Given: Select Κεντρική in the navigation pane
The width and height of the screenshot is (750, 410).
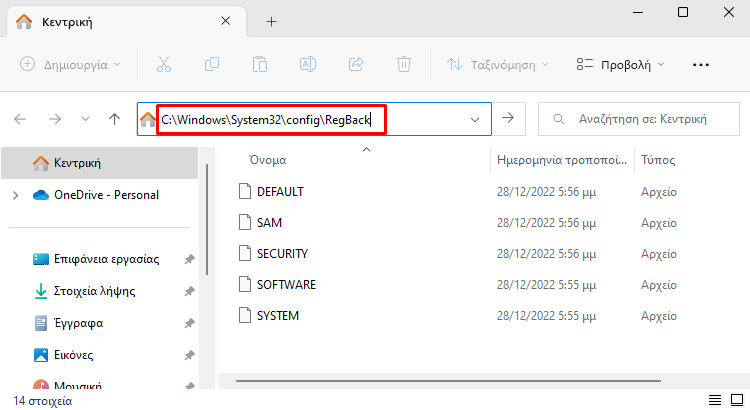Looking at the screenshot, I should (99, 163).
